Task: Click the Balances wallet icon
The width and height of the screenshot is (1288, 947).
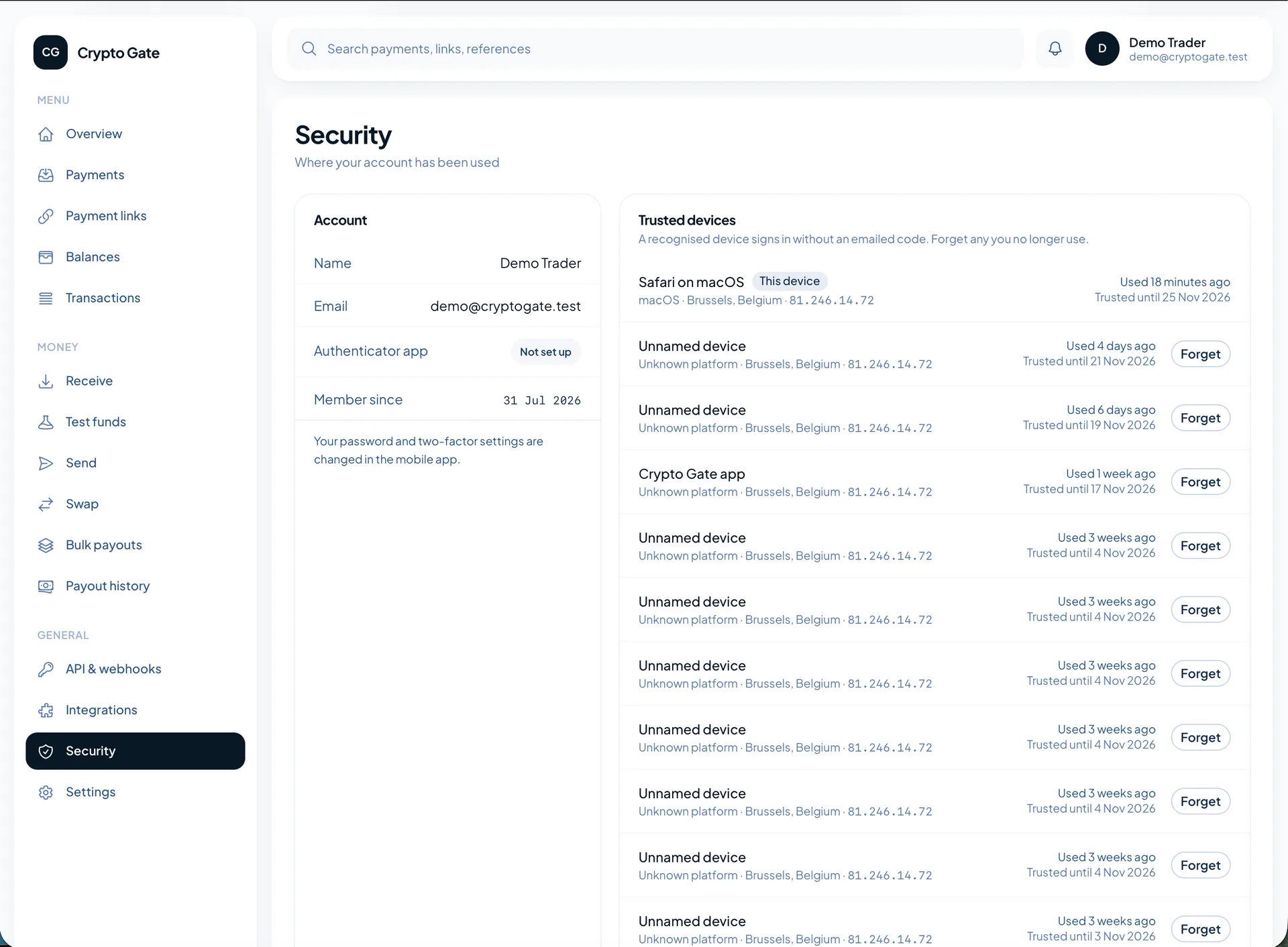Action: pyautogui.click(x=46, y=258)
